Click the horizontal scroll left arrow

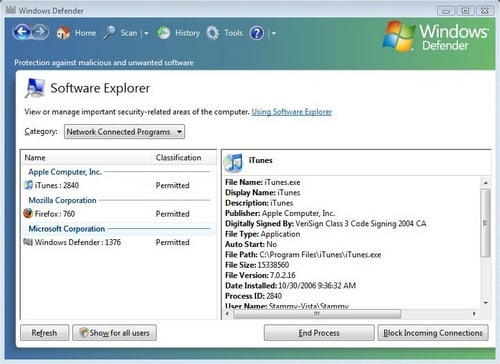[228, 314]
